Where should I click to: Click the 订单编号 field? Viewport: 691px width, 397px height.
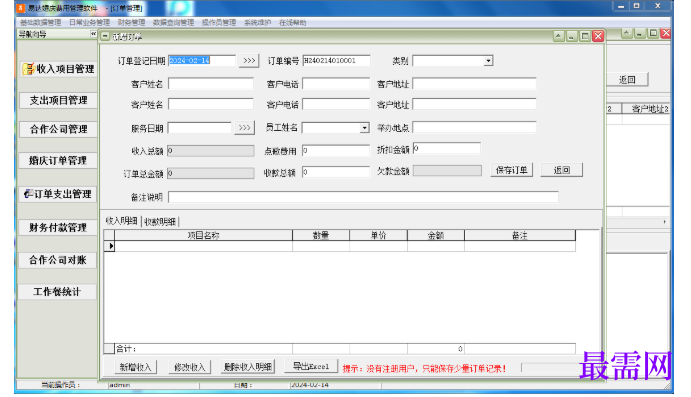tap(336, 60)
